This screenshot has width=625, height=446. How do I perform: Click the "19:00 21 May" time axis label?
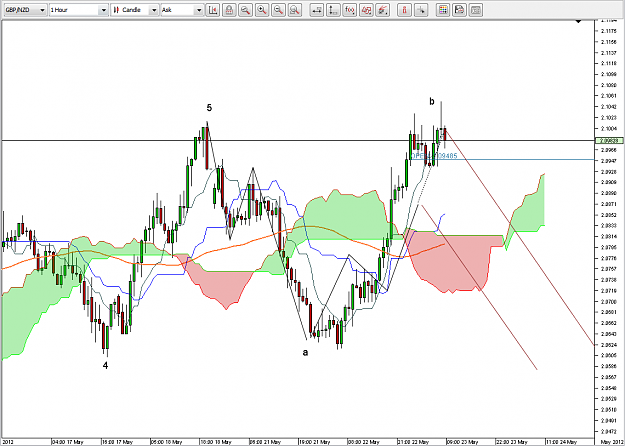(x=315, y=442)
